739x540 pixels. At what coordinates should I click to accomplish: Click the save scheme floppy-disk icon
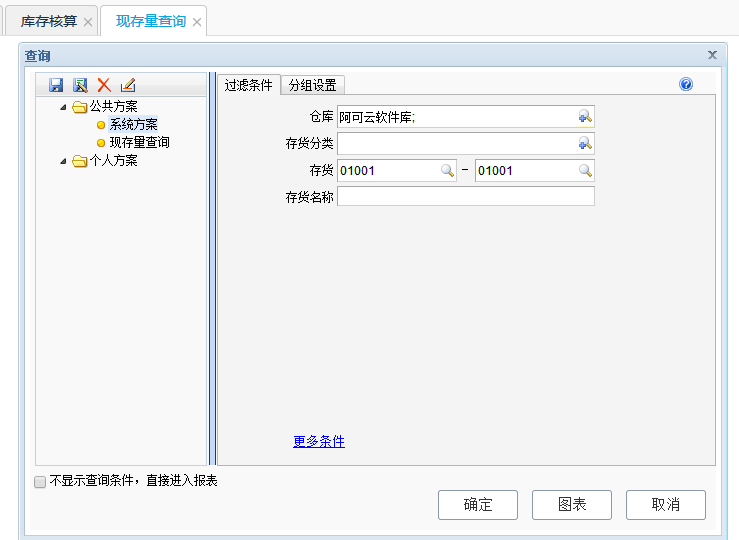(x=56, y=86)
